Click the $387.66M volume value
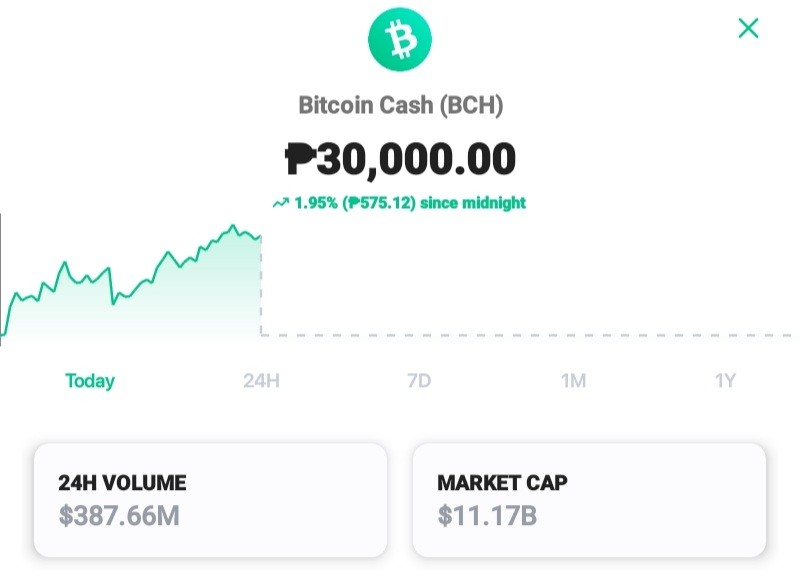 click(119, 516)
